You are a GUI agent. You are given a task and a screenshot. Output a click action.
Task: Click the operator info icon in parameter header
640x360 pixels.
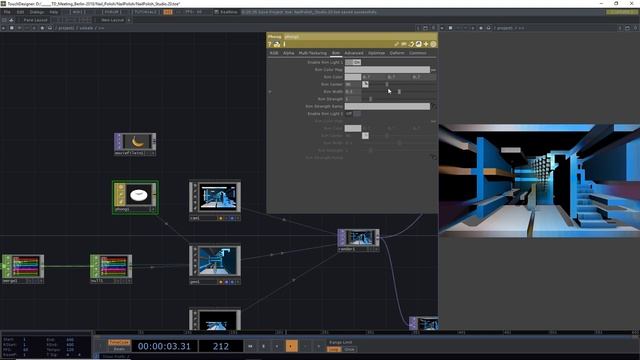(284, 44)
